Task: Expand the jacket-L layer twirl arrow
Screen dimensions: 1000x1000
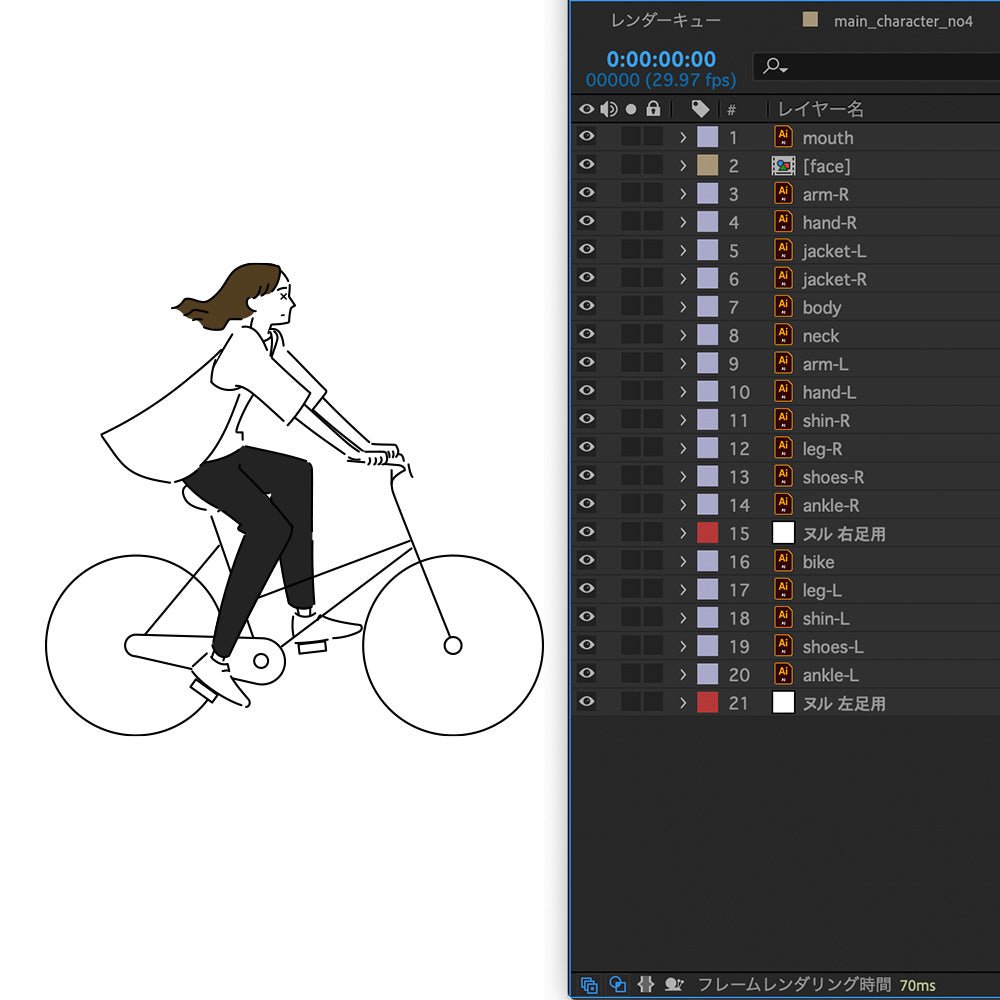Action: [683, 251]
